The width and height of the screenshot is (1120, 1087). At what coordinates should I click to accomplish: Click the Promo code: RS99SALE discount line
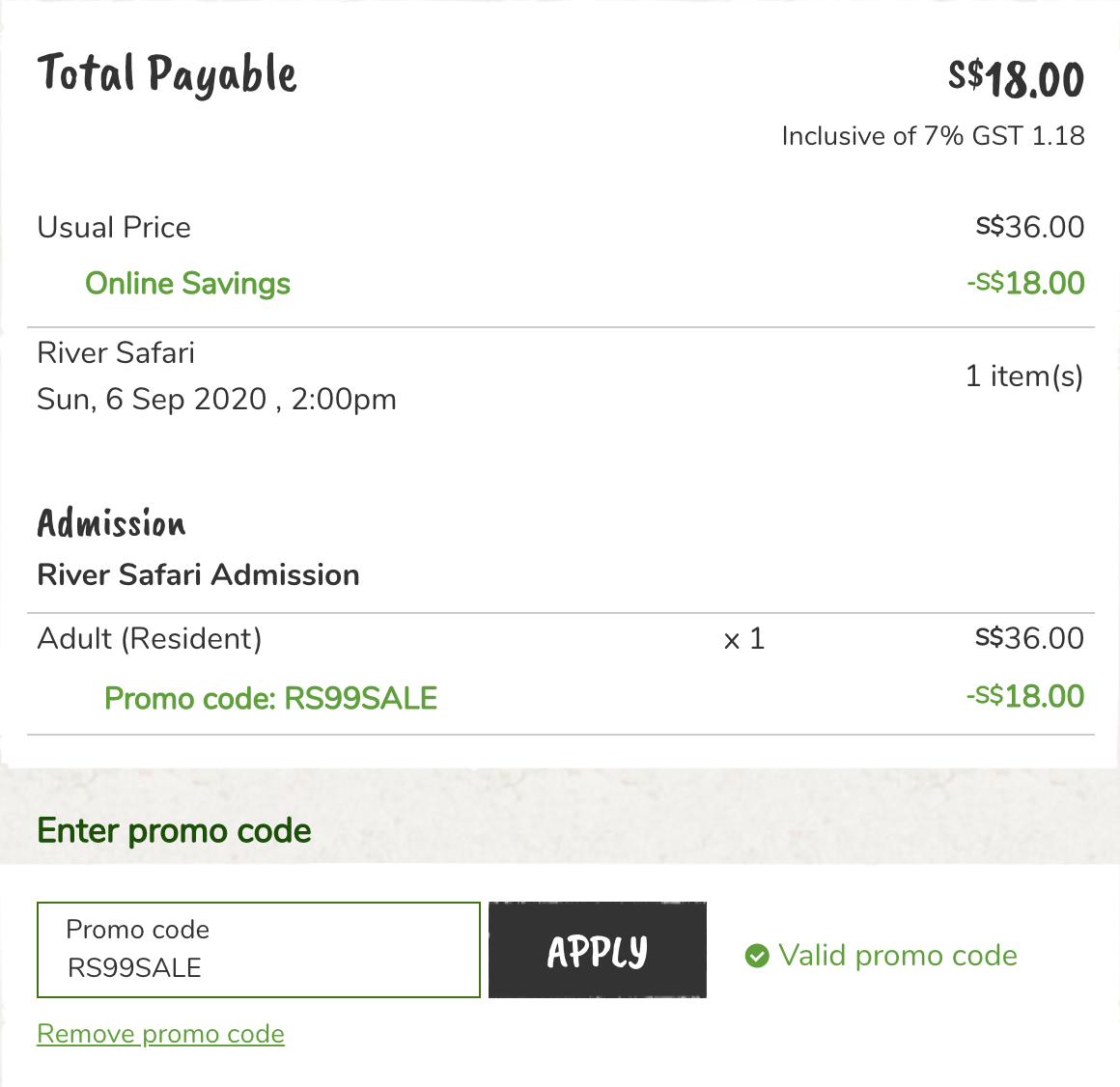[x=270, y=698]
